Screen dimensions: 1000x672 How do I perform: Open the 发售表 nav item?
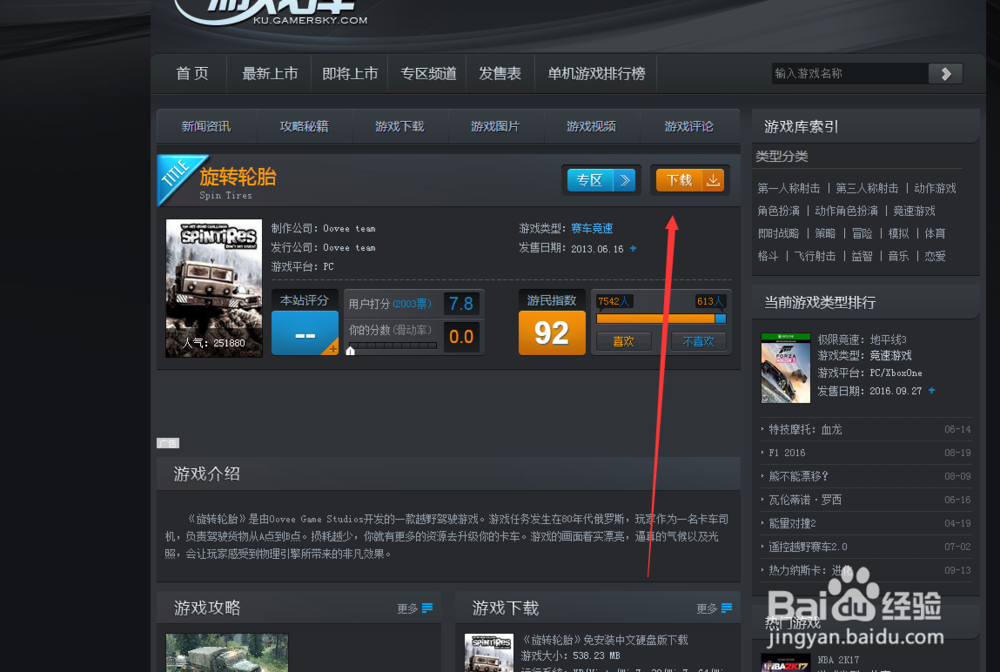click(x=500, y=74)
